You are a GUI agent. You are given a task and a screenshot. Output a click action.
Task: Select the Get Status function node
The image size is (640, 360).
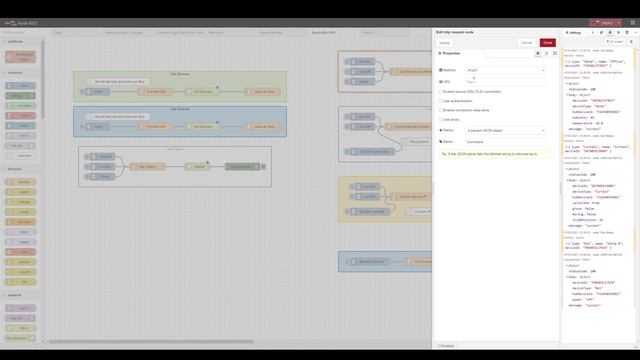coord(148,167)
